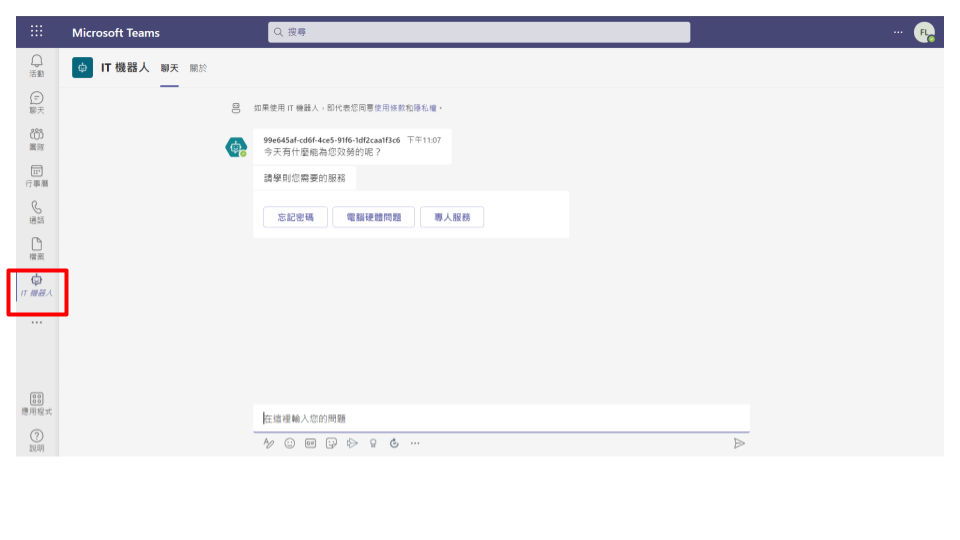Viewport: 960px width, 540px height.
Task: Focus the 在這裡輸入您的問題 message box
Action: (501, 418)
